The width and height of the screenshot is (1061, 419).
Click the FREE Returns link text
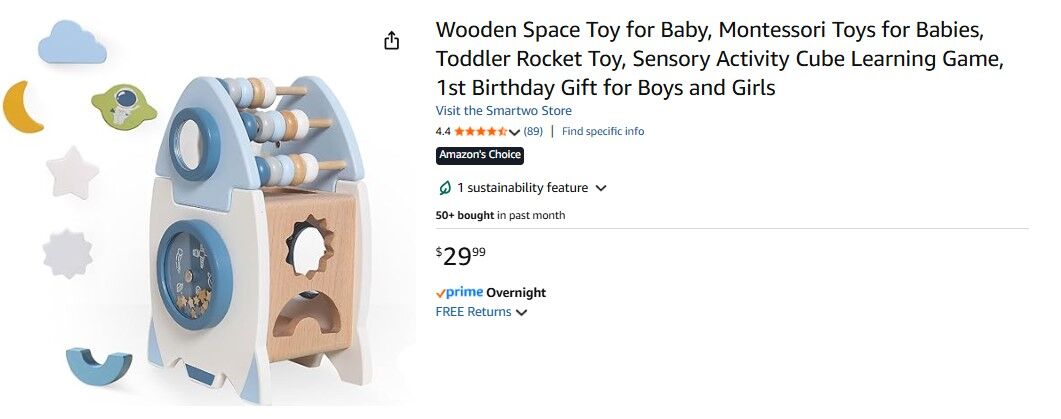pos(473,312)
